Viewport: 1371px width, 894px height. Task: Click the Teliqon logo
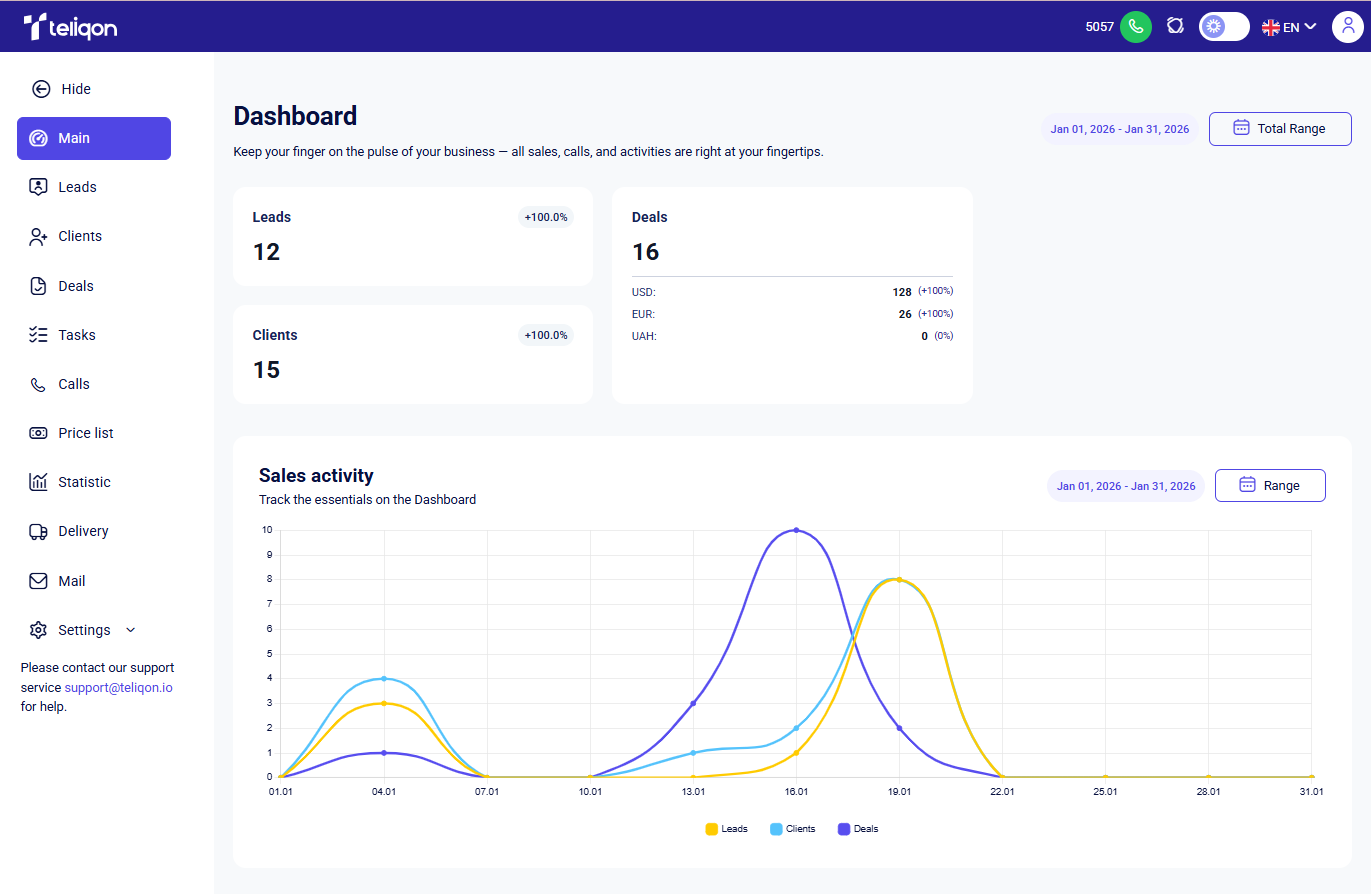pyautogui.click(x=70, y=27)
